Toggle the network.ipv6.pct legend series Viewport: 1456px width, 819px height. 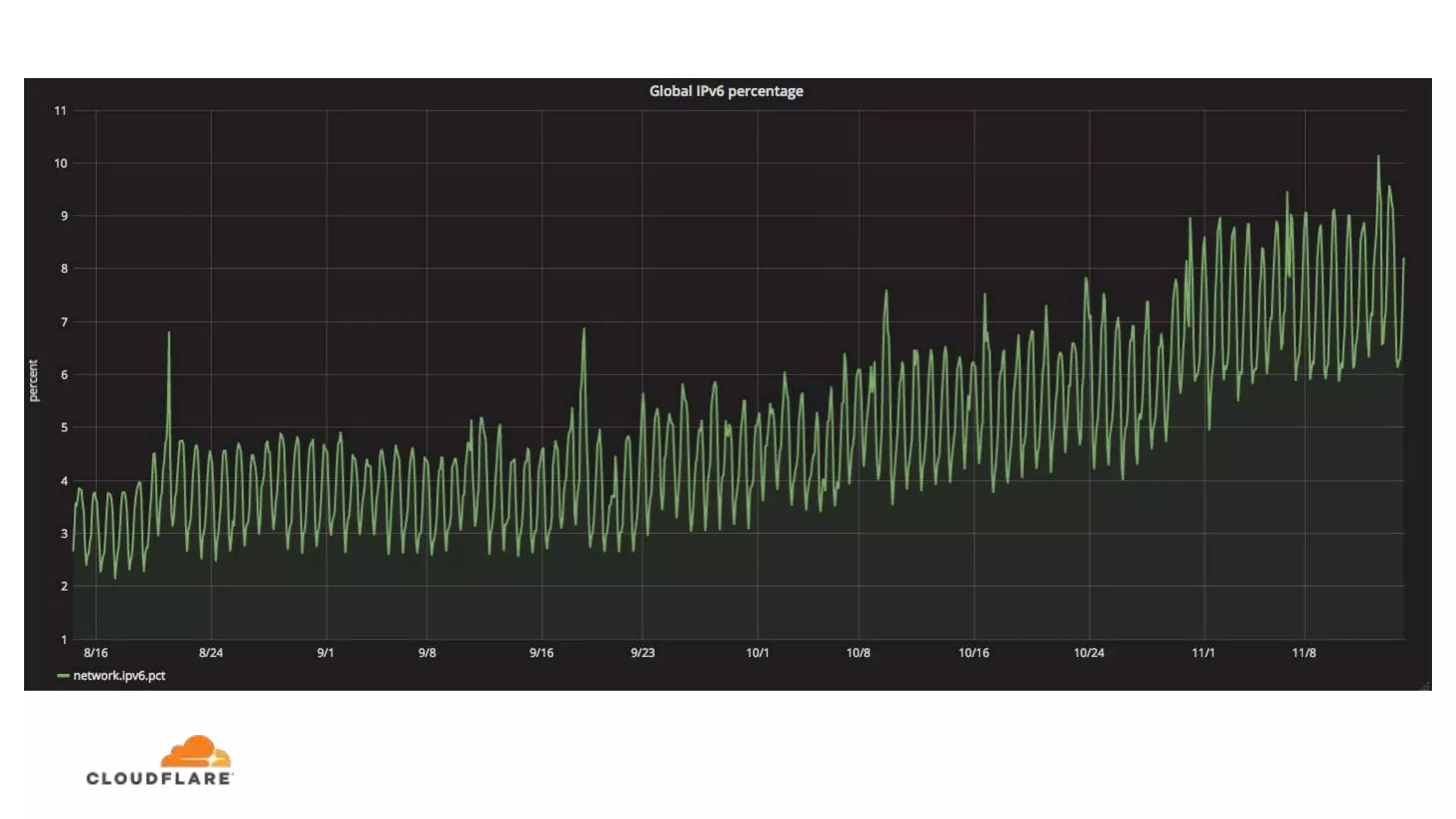119,675
